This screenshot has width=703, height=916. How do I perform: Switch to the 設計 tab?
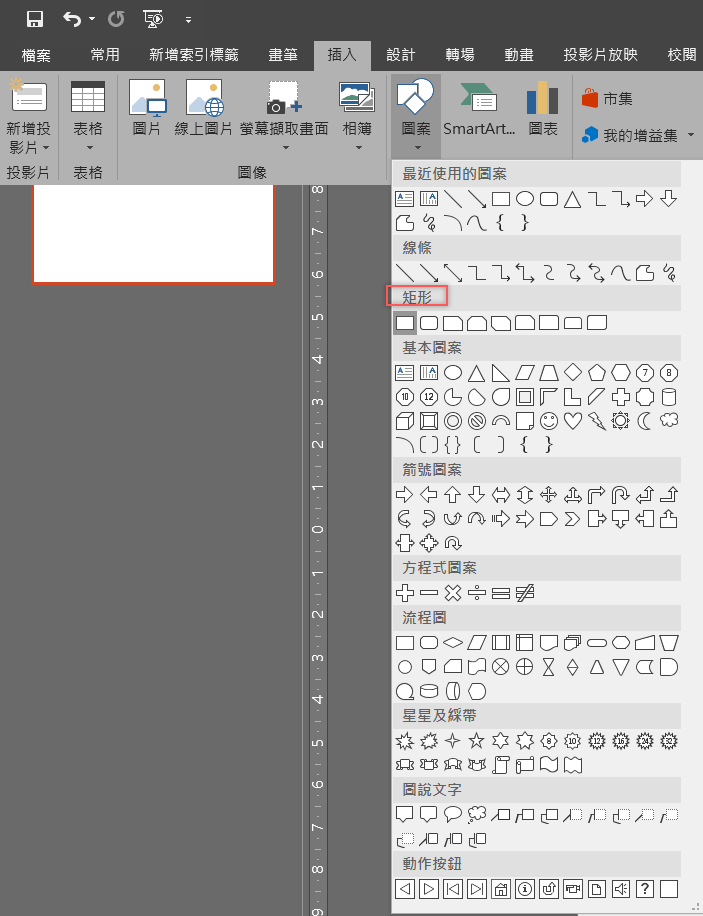401,55
